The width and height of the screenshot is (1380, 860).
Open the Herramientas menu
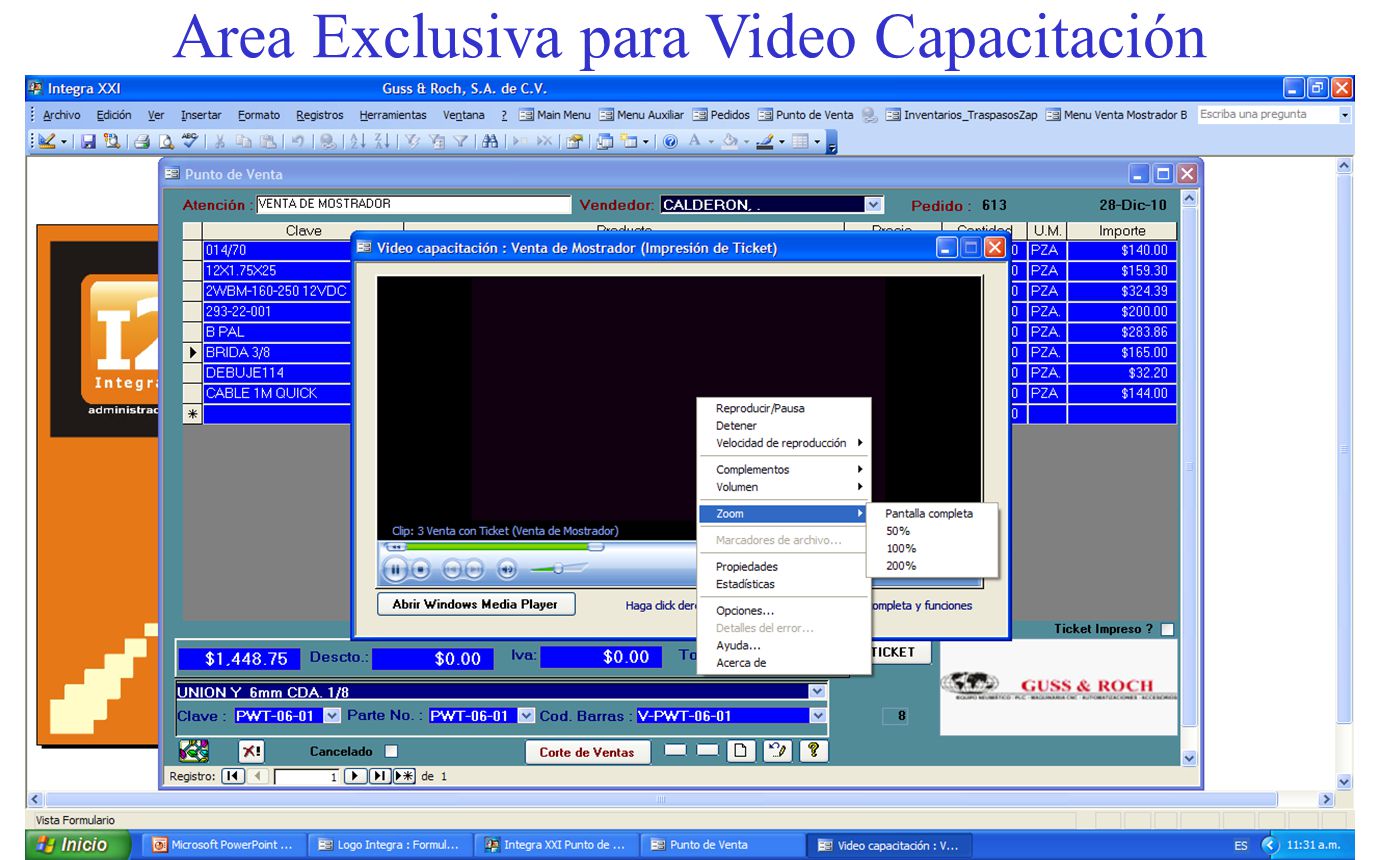pyautogui.click(x=393, y=115)
